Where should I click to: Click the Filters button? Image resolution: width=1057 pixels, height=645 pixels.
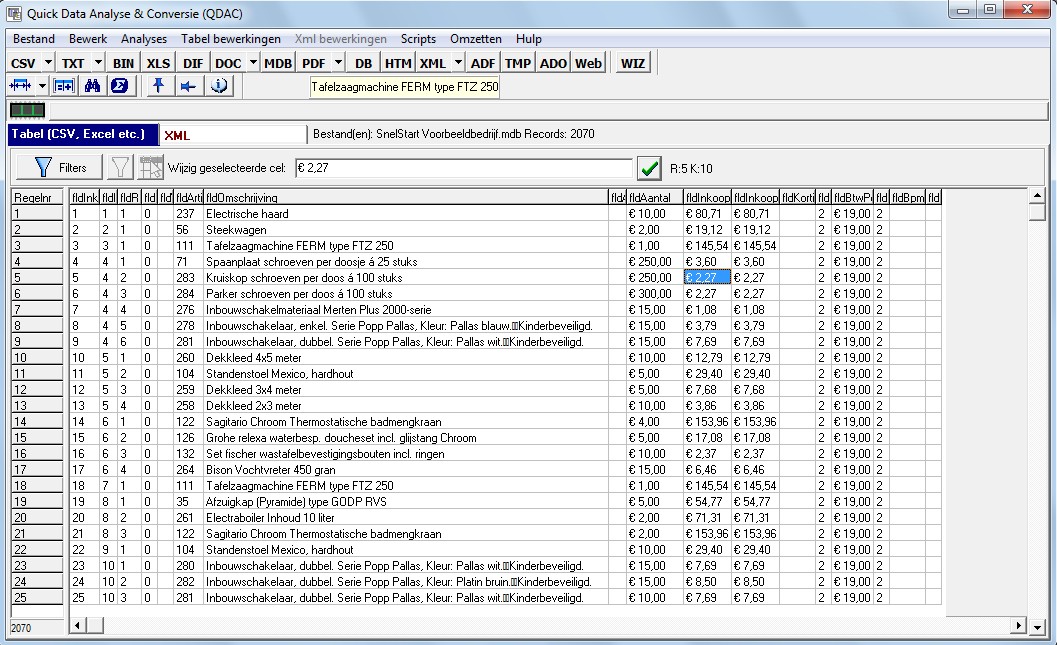coord(60,167)
